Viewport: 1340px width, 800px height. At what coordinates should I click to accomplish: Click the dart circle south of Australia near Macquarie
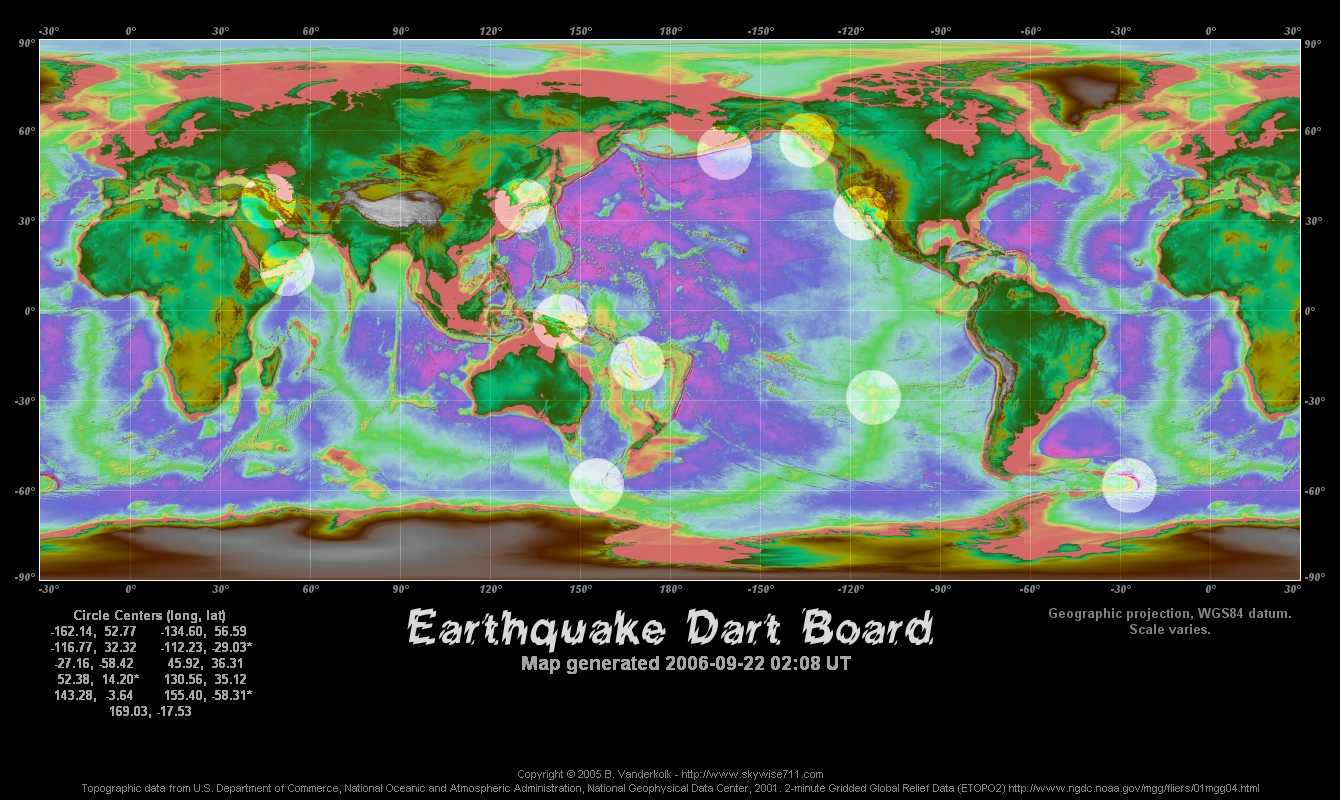point(597,485)
